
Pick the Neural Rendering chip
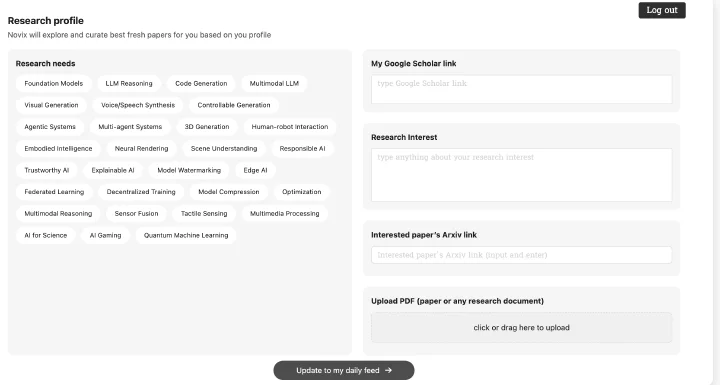click(141, 148)
